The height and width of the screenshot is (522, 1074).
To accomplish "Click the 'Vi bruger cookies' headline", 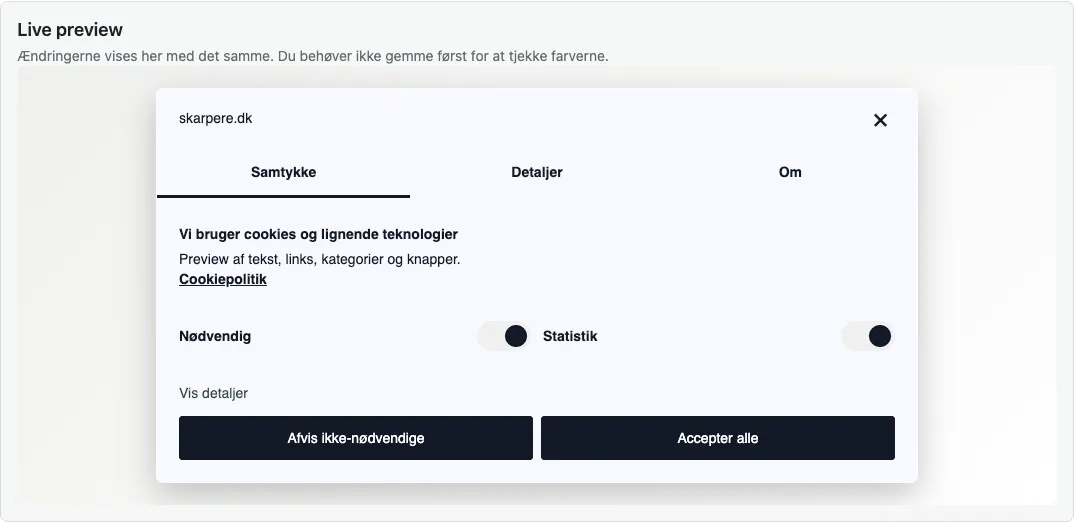I will pos(319,234).
